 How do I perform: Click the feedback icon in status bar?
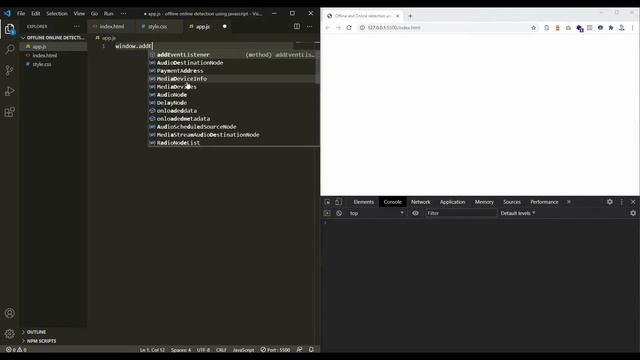point(300,350)
